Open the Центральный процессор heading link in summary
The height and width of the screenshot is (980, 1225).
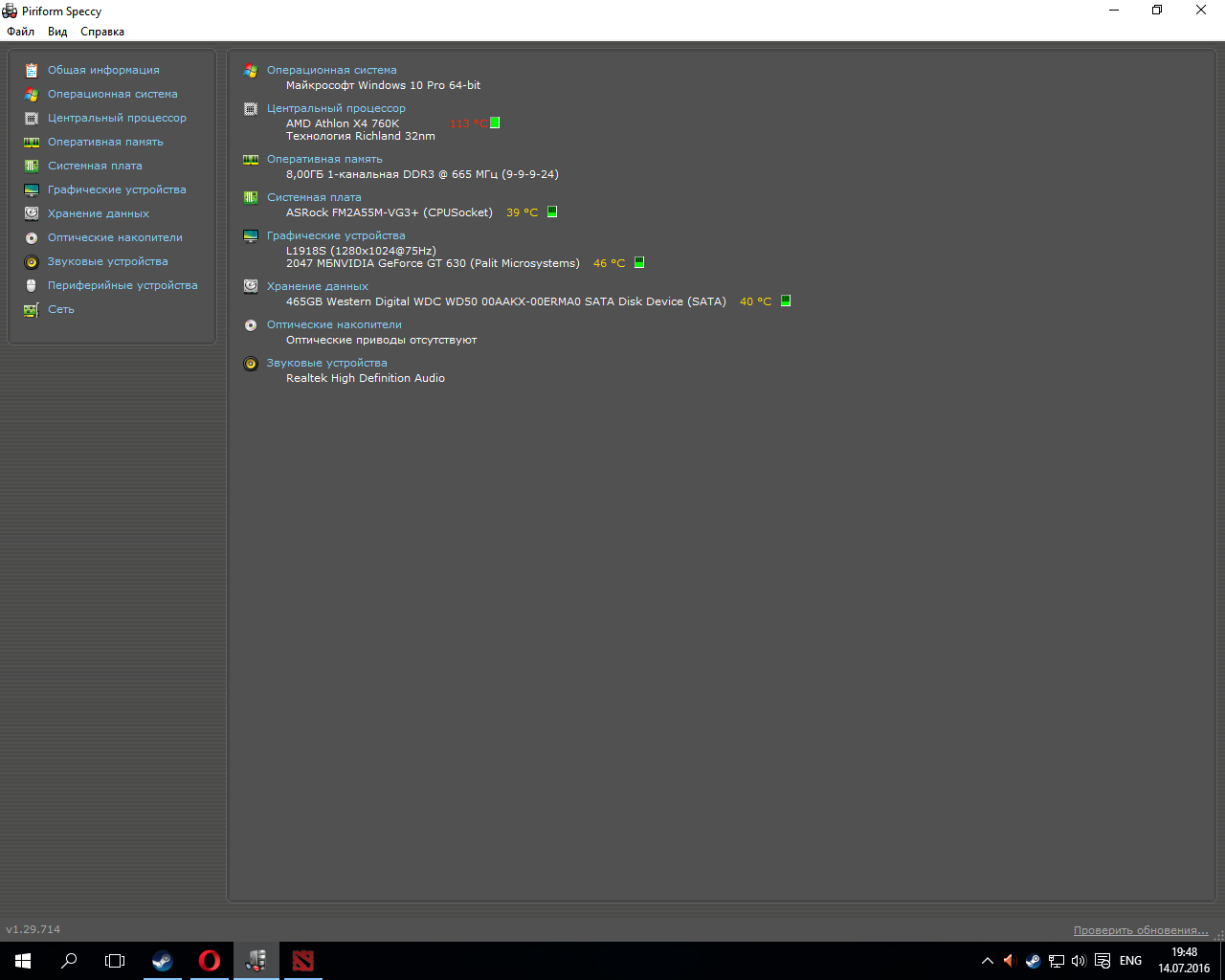click(336, 108)
